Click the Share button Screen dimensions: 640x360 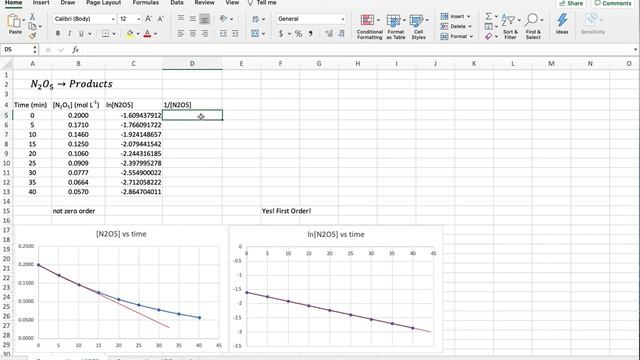pyautogui.click(x=571, y=3)
